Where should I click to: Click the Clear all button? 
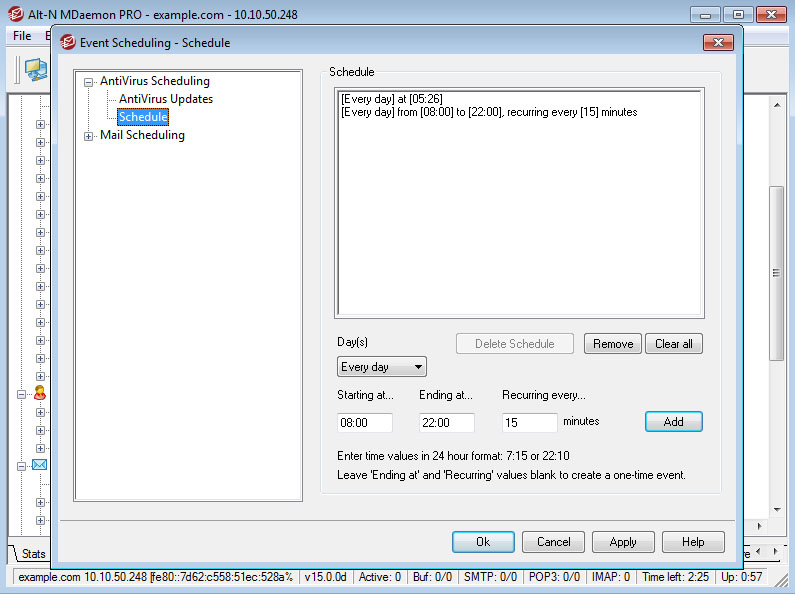coord(673,344)
